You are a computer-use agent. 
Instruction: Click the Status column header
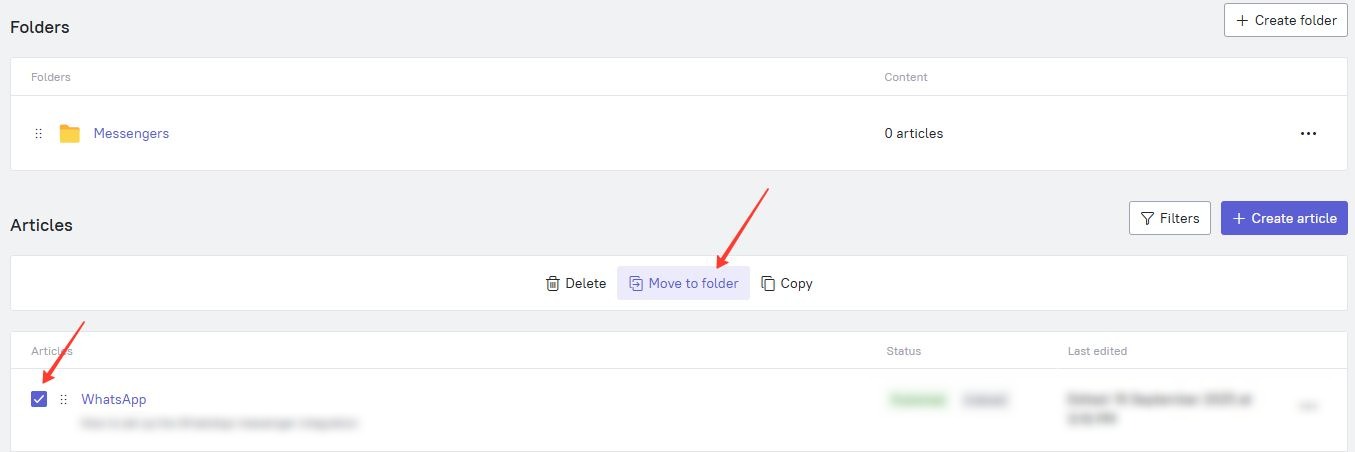click(903, 352)
